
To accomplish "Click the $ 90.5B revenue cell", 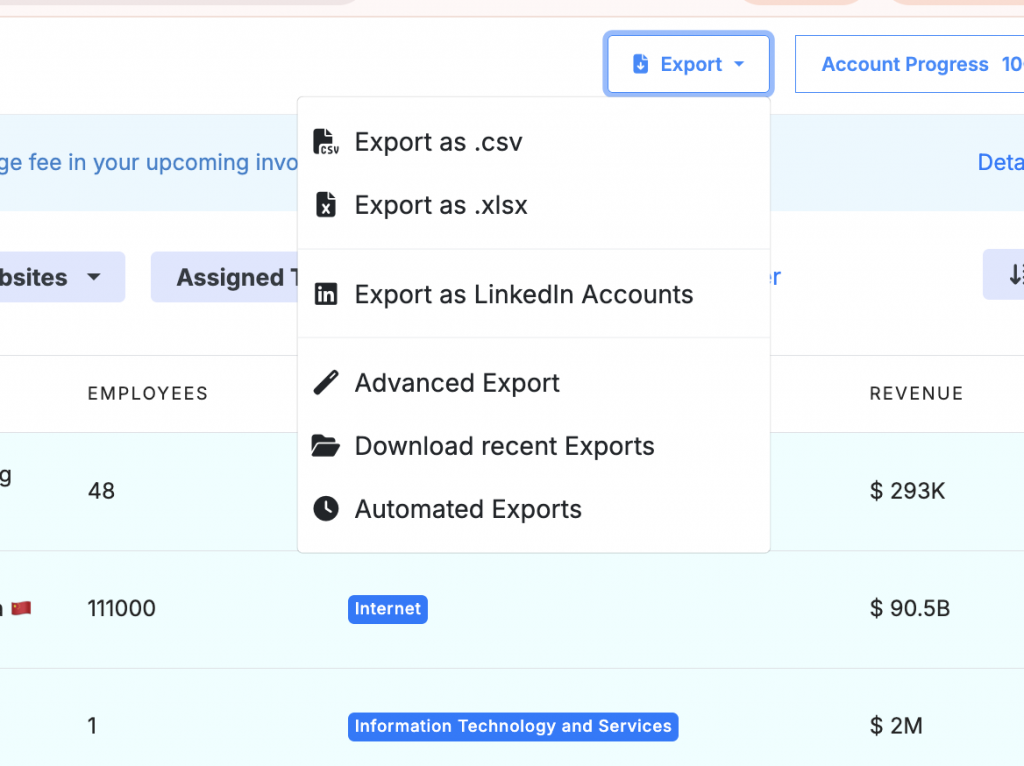I will (909, 608).
